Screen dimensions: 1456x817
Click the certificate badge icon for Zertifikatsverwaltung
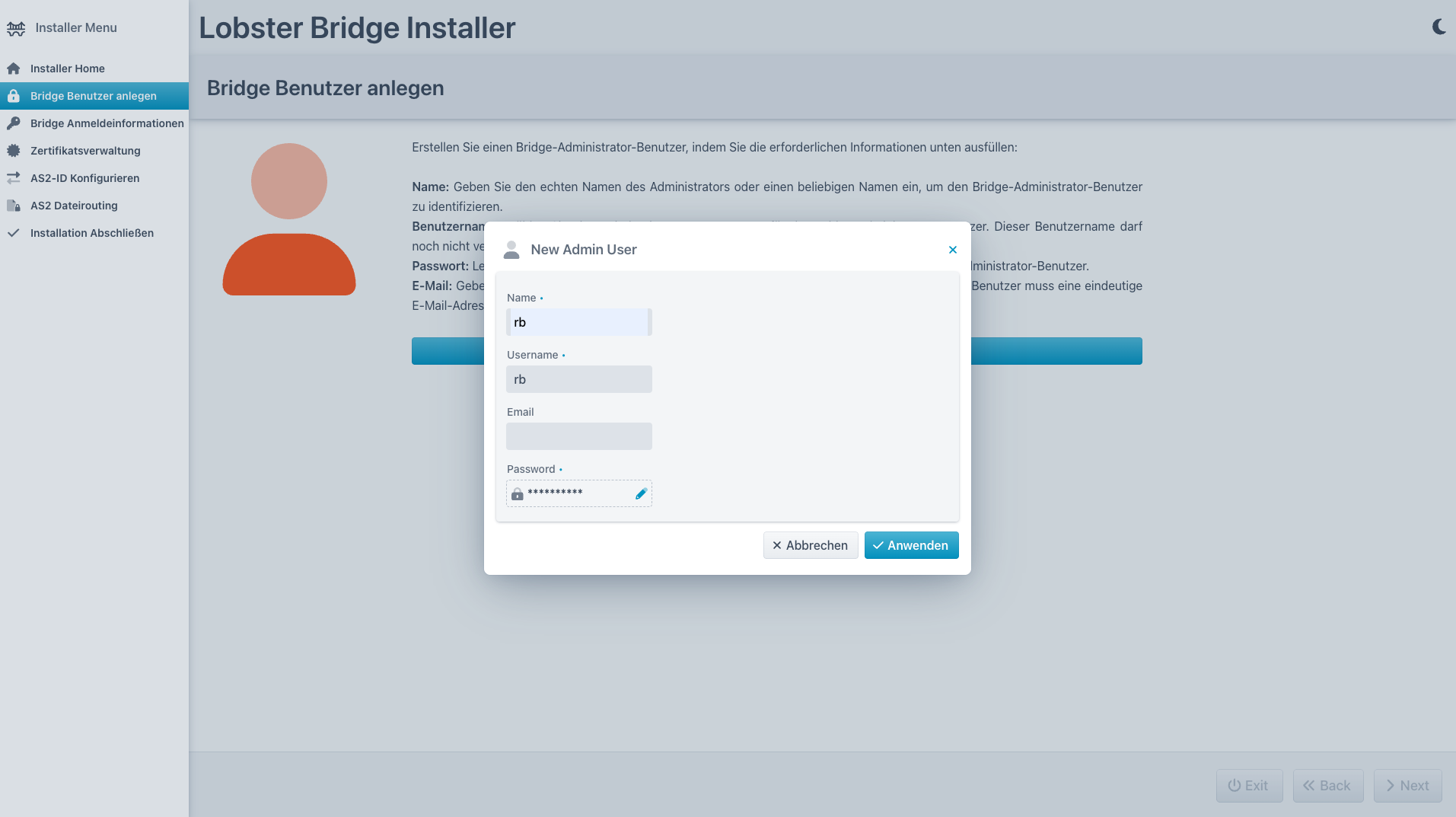click(x=14, y=151)
